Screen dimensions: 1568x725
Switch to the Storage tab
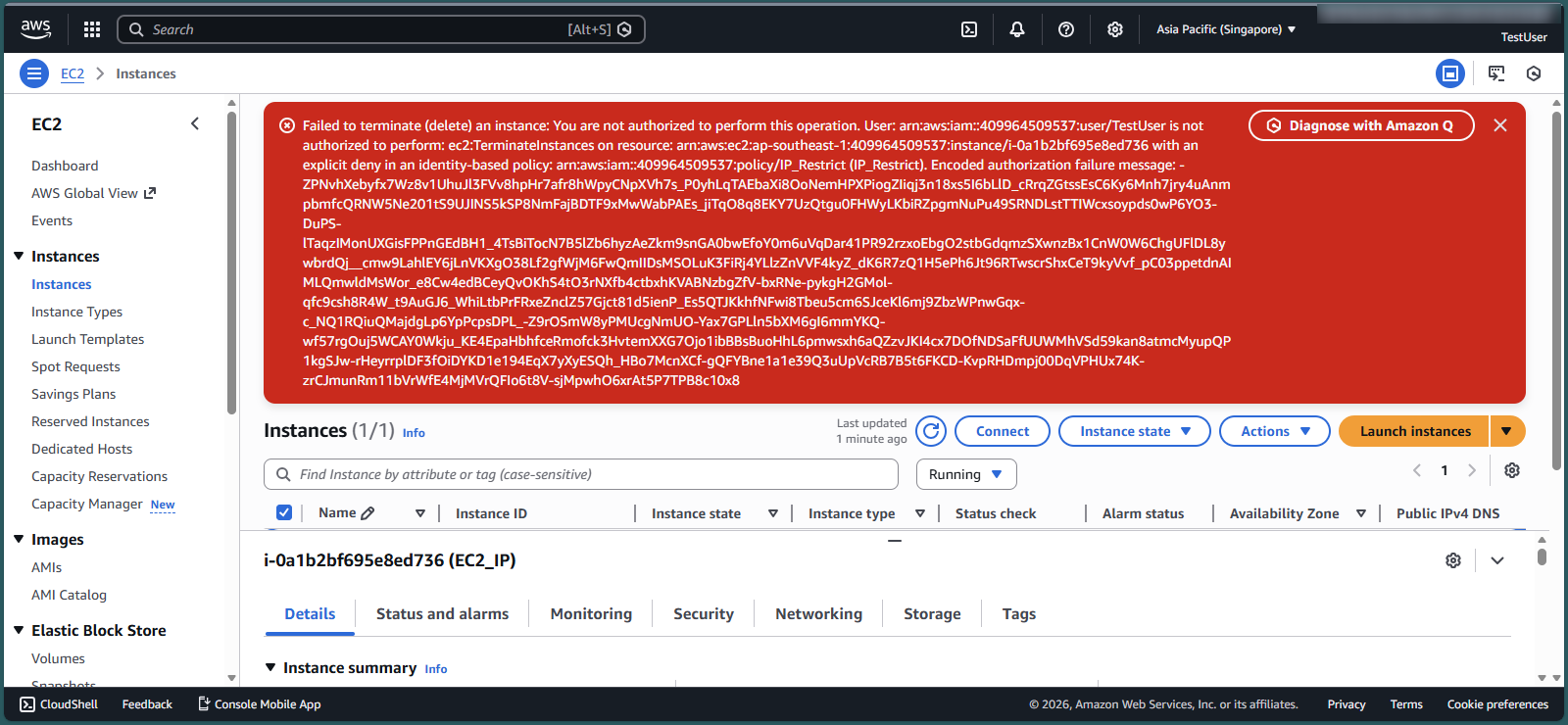932,613
